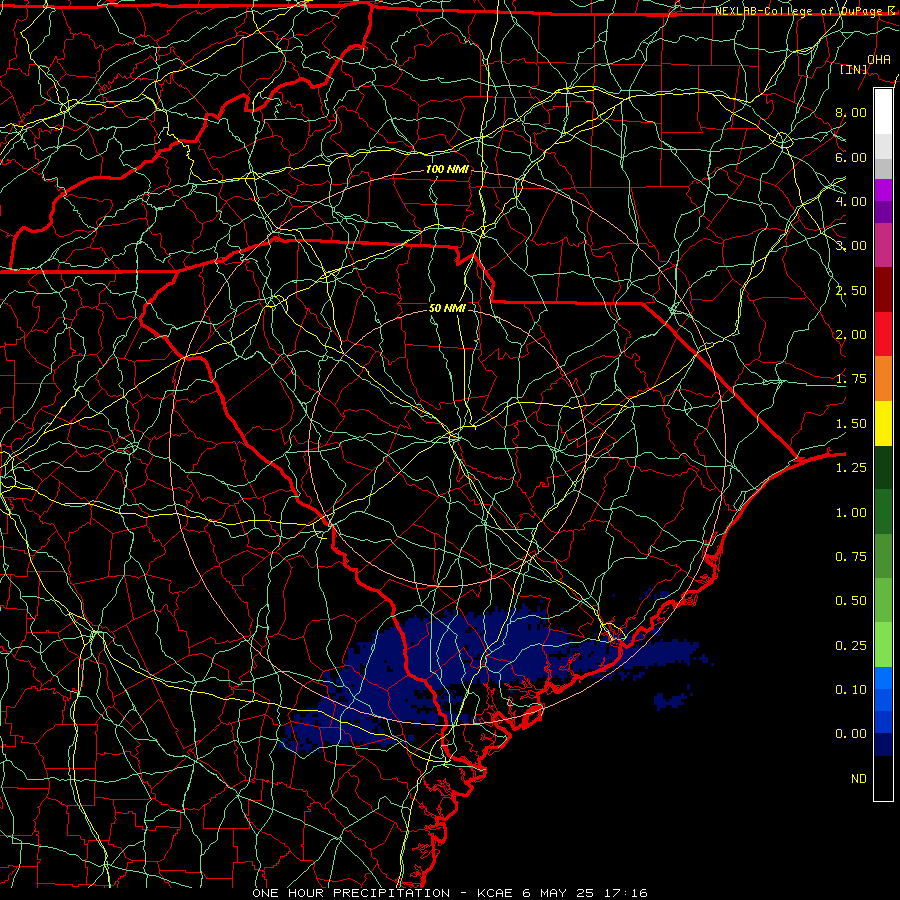Click the "1.50" legend value

tap(851, 424)
